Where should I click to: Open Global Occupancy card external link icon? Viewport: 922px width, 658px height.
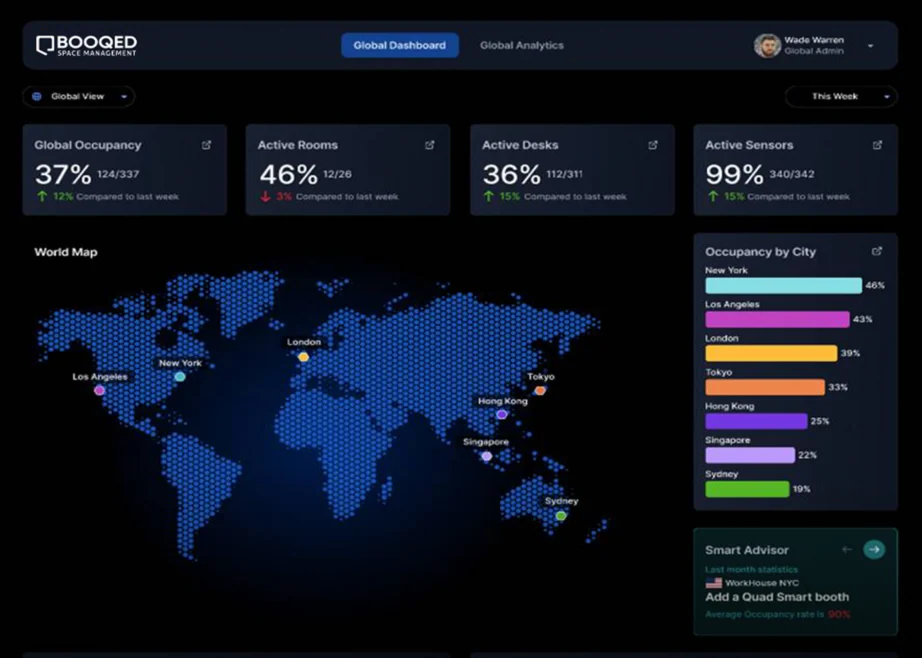pos(206,145)
